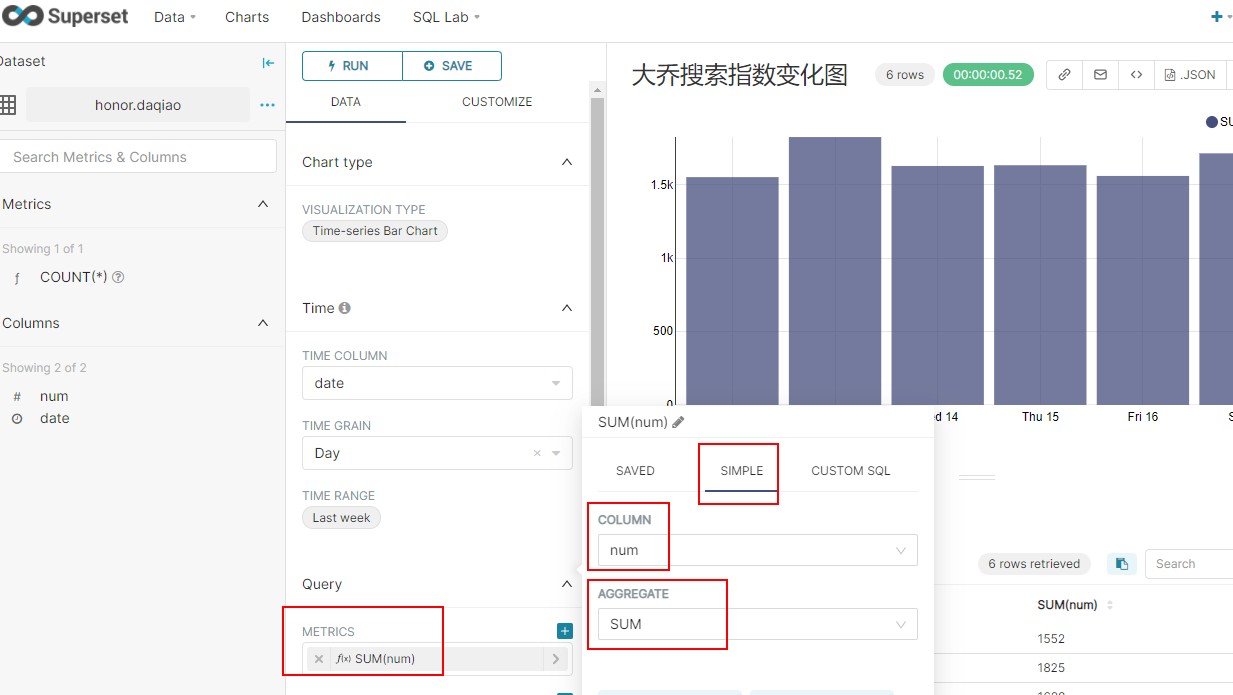Edit the Last week time range
This screenshot has width=1233, height=695.
341,518
